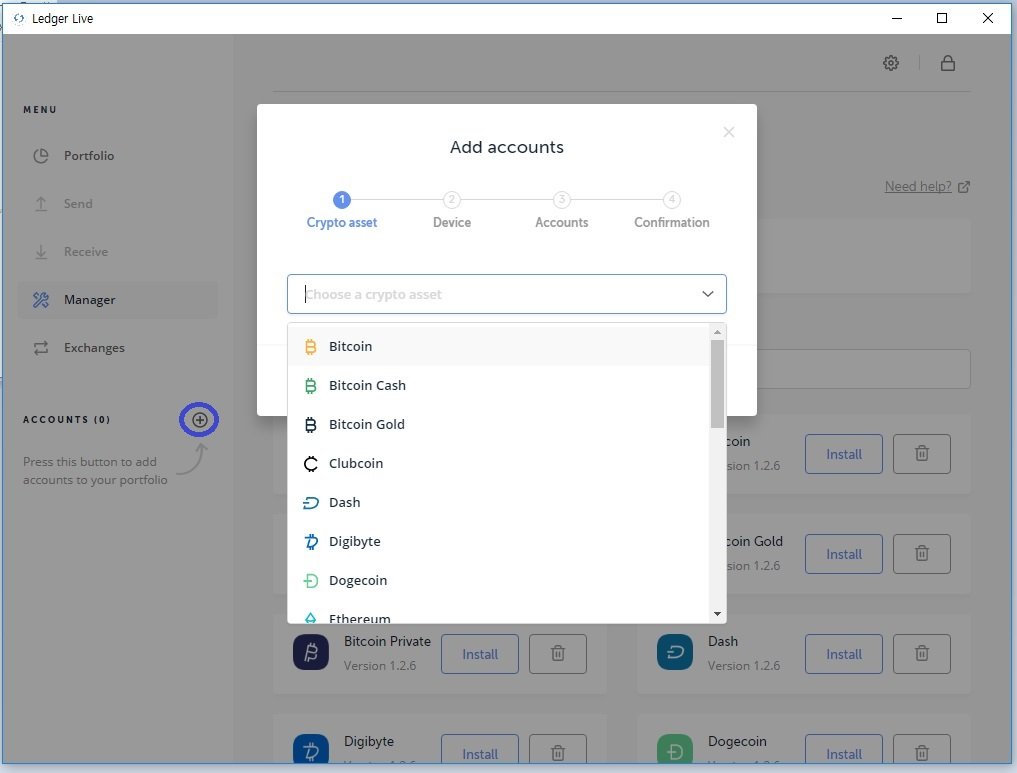Uninstall Bitcoin Private with trash button
This screenshot has height=773, width=1017.
(558, 654)
